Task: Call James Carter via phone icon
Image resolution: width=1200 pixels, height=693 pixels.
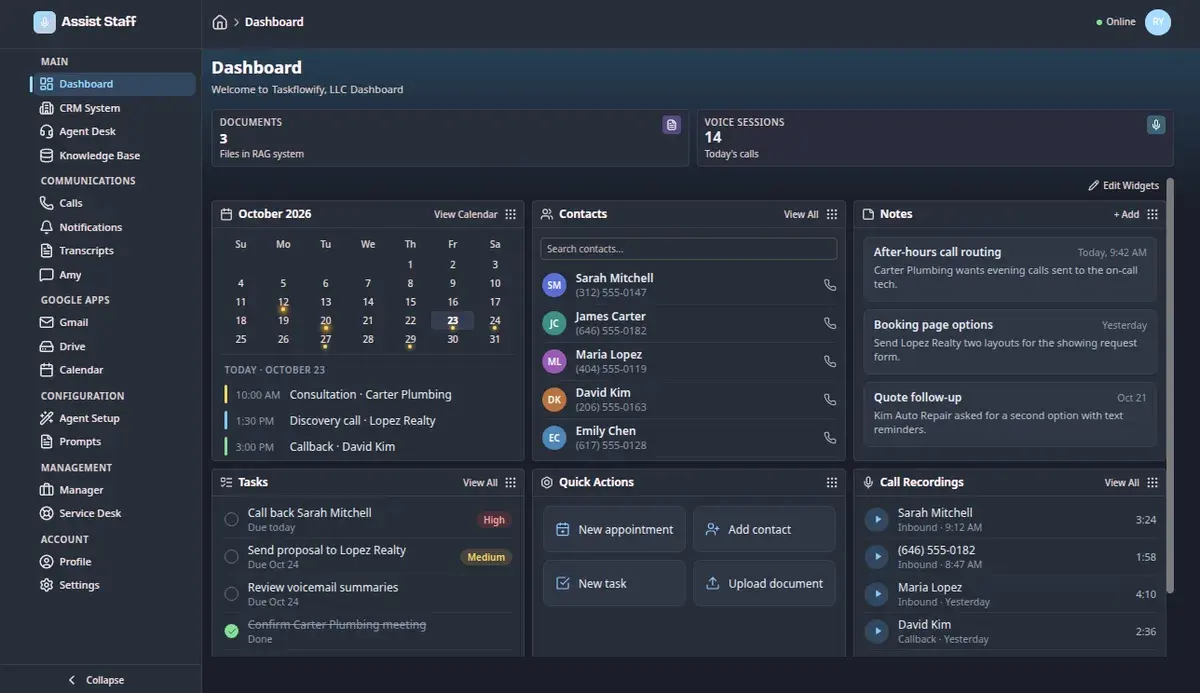Action: tap(829, 323)
